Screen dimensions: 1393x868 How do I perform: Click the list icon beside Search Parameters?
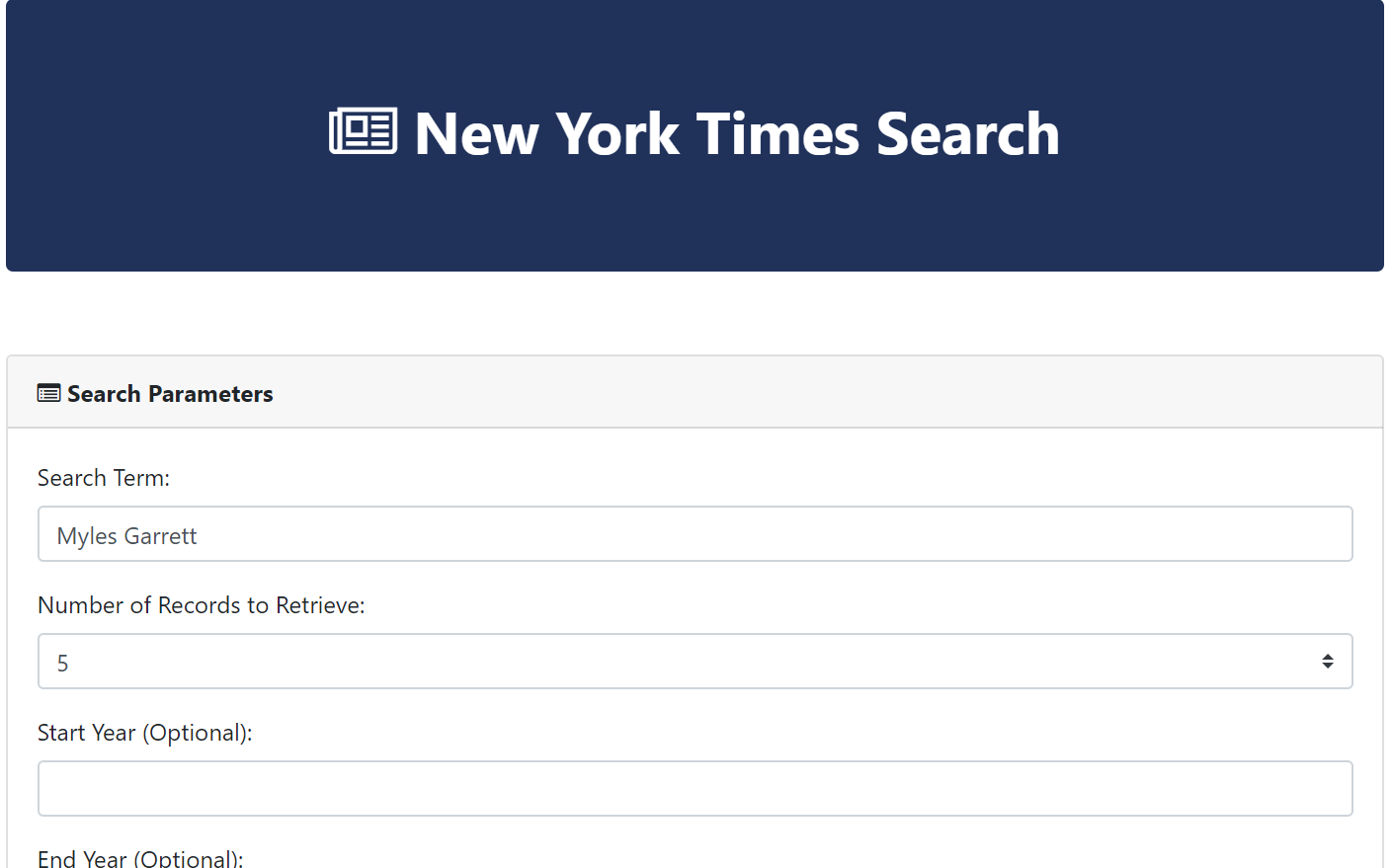[x=48, y=393]
